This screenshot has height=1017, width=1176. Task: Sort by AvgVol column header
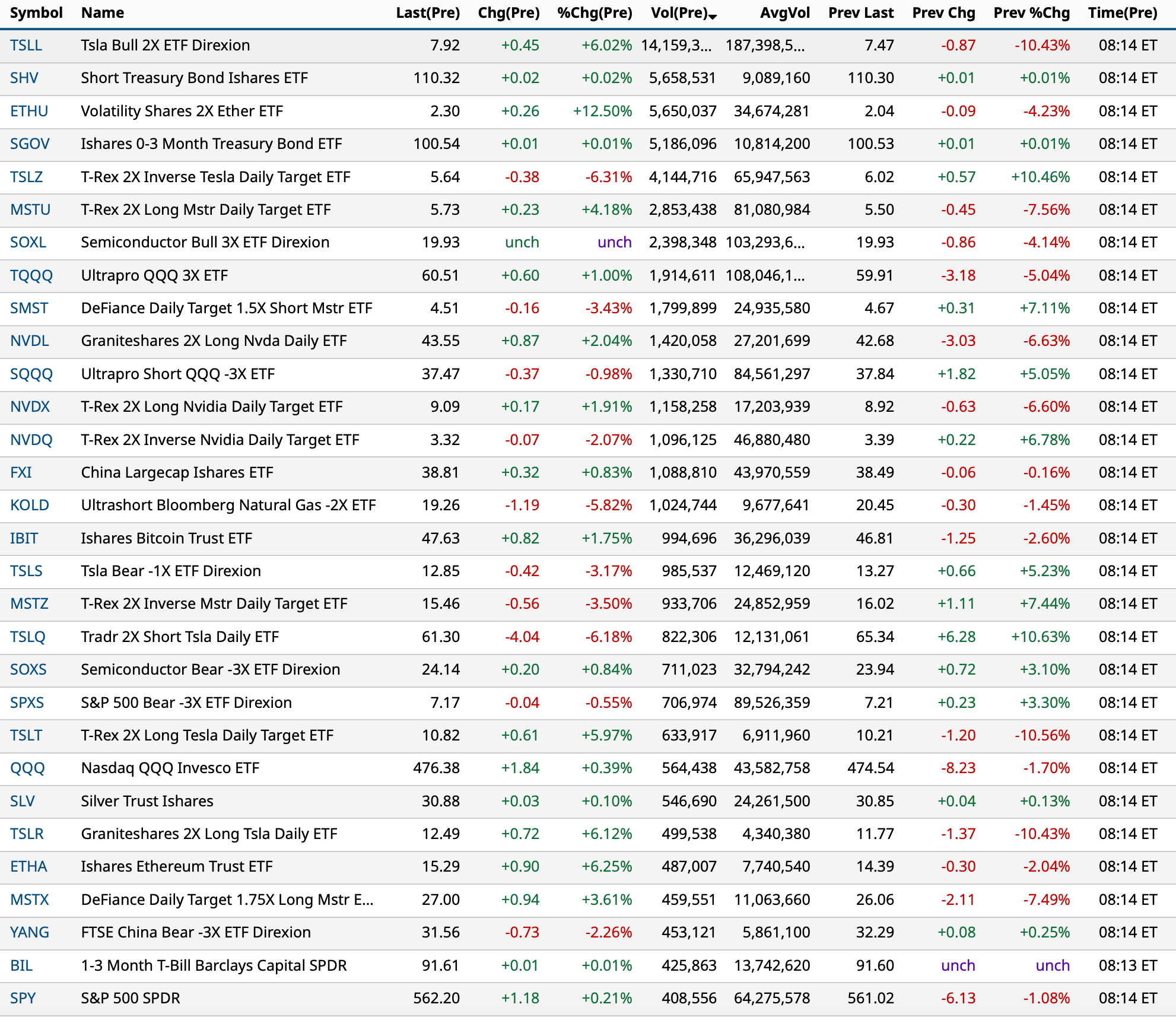point(784,13)
